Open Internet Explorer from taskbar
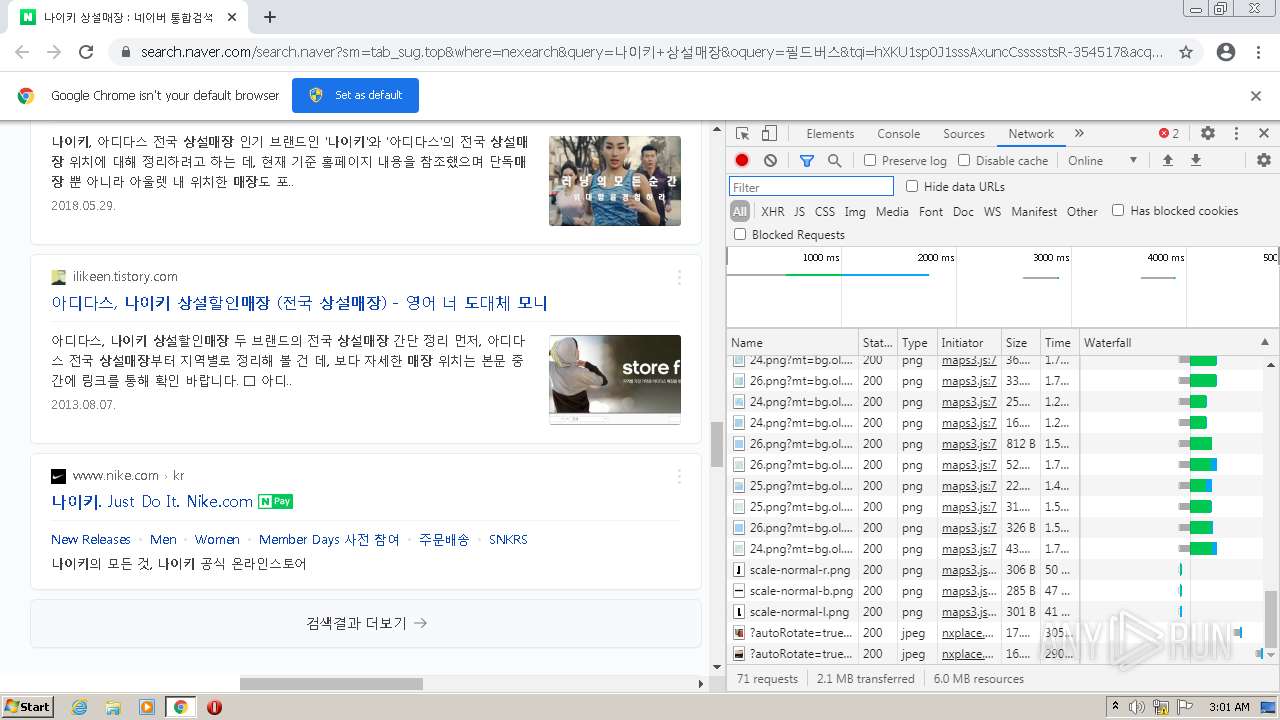 tap(79, 707)
